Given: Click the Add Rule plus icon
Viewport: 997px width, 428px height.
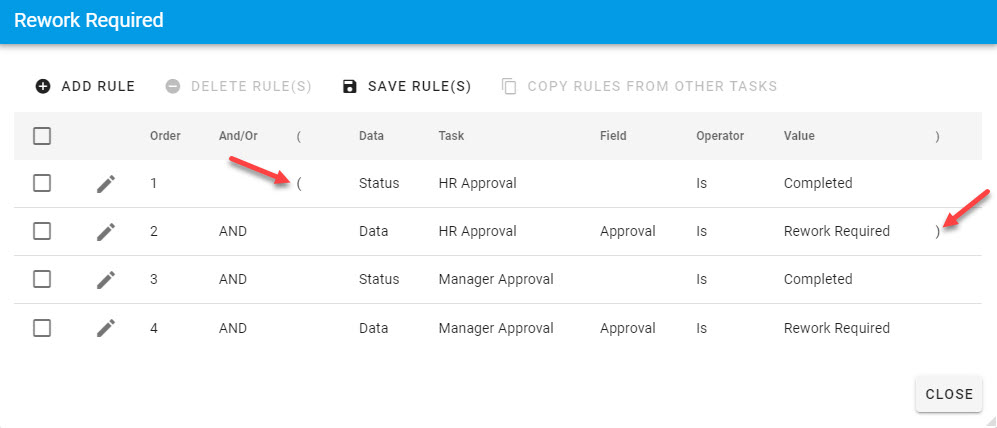Looking at the screenshot, I should [43, 86].
